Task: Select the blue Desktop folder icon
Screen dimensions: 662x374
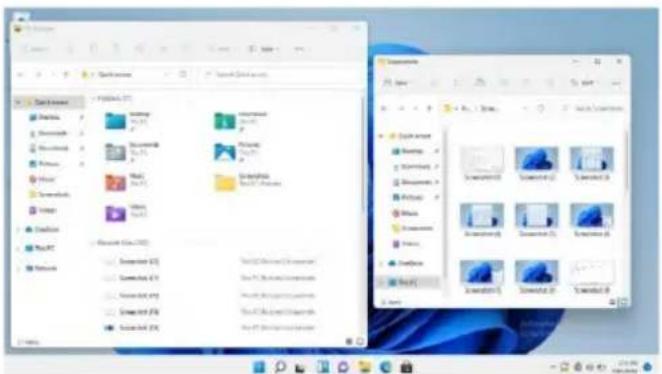Action: [x=115, y=121]
